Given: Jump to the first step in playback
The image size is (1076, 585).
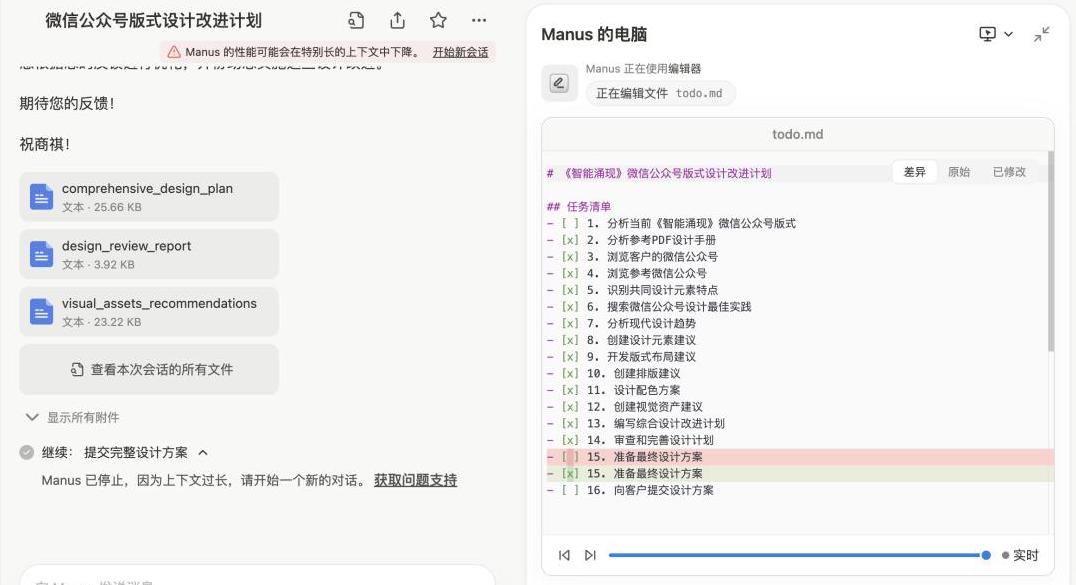Looking at the screenshot, I should click(x=564, y=555).
